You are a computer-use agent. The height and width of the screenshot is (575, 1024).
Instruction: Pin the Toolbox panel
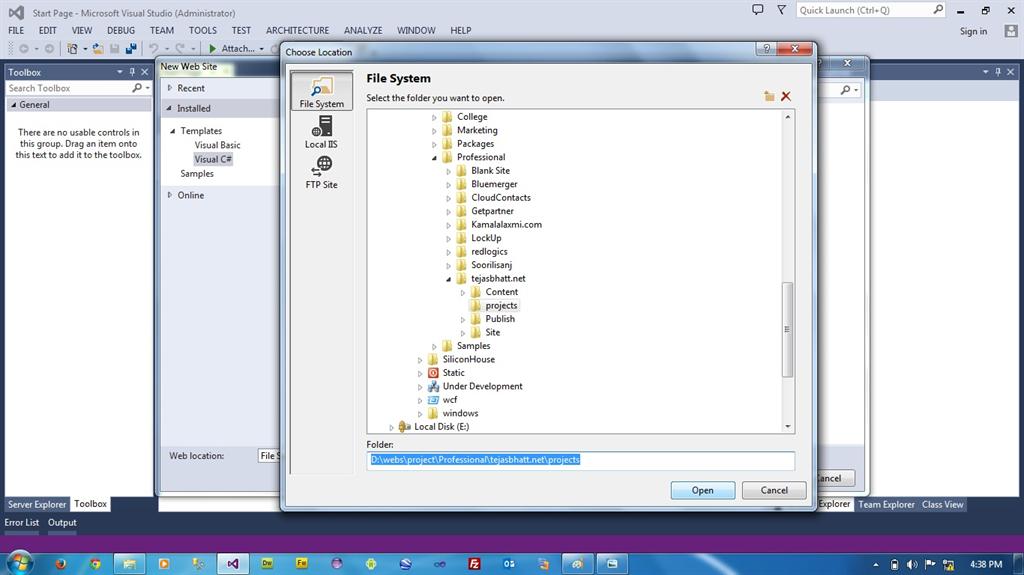click(132, 72)
